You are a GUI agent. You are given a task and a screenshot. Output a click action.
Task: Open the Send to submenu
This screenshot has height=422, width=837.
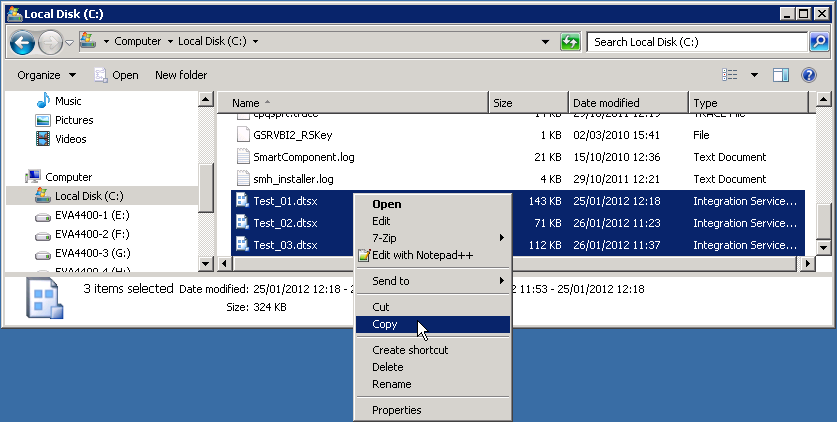pos(433,281)
